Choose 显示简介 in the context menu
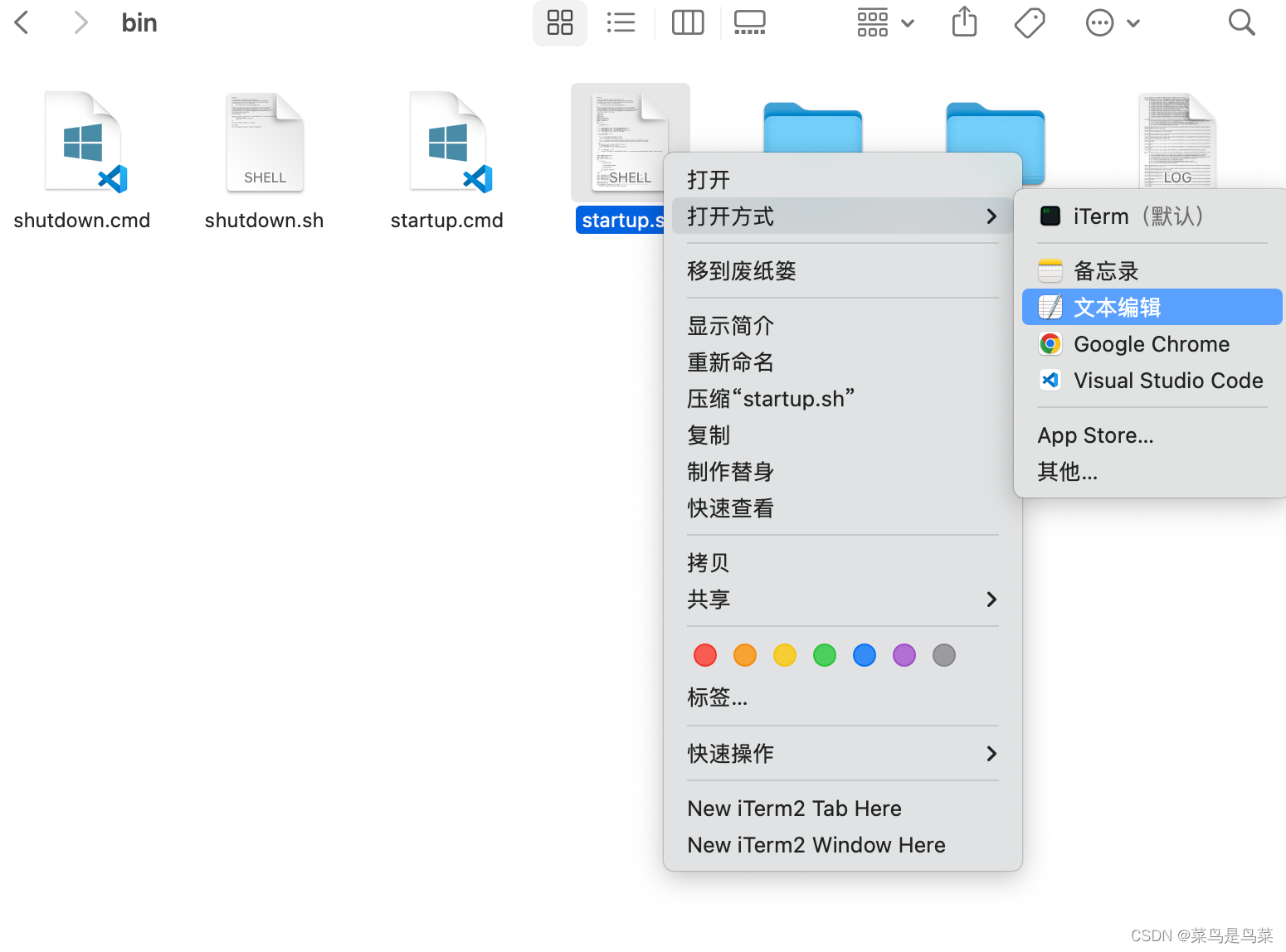1286x952 pixels. [x=730, y=325]
